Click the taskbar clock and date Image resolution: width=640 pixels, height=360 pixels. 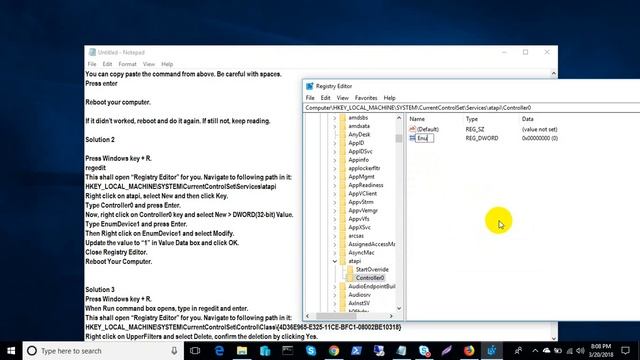tap(601, 351)
